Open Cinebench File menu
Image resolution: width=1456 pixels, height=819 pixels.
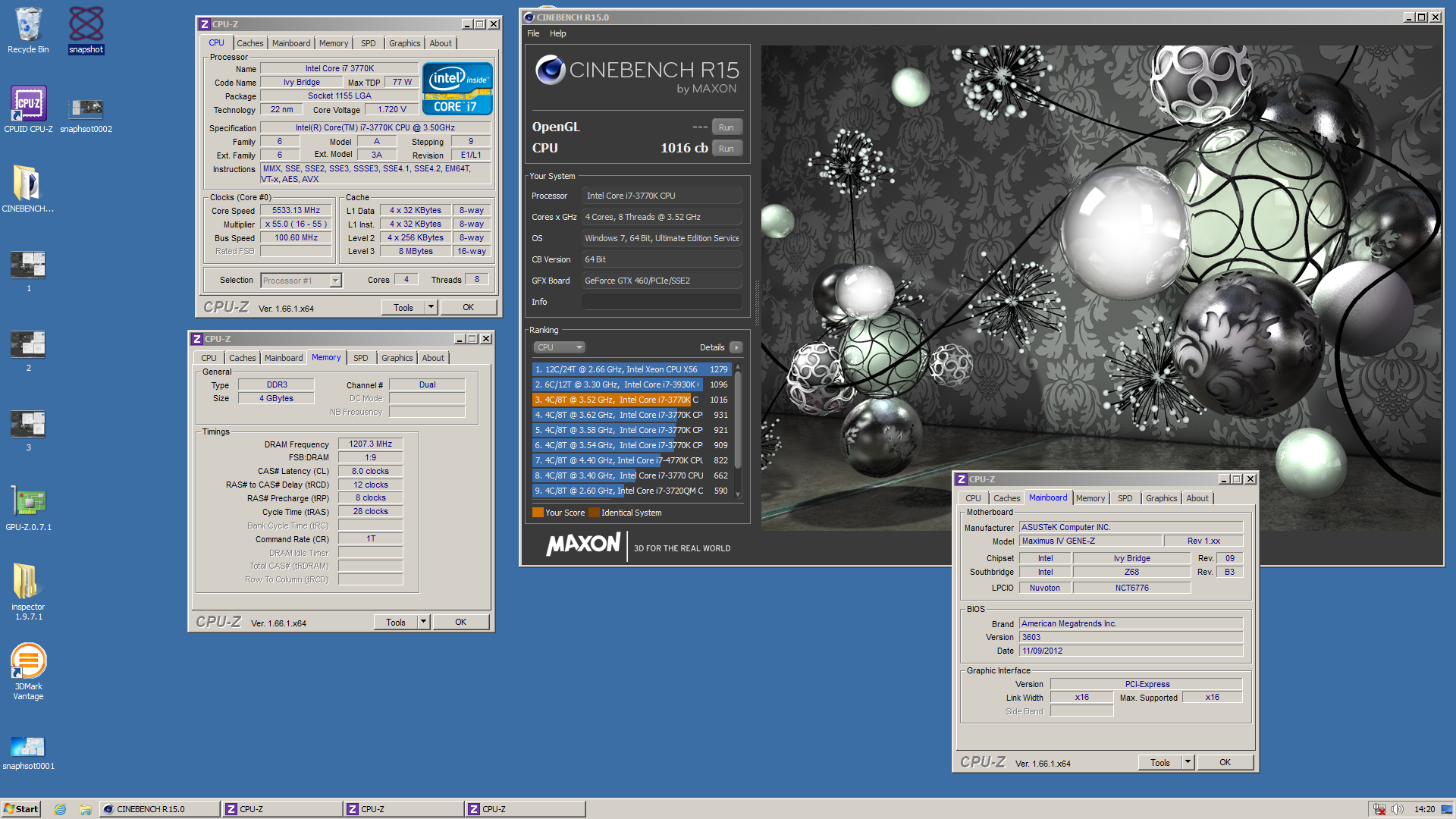(x=533, y=33)
